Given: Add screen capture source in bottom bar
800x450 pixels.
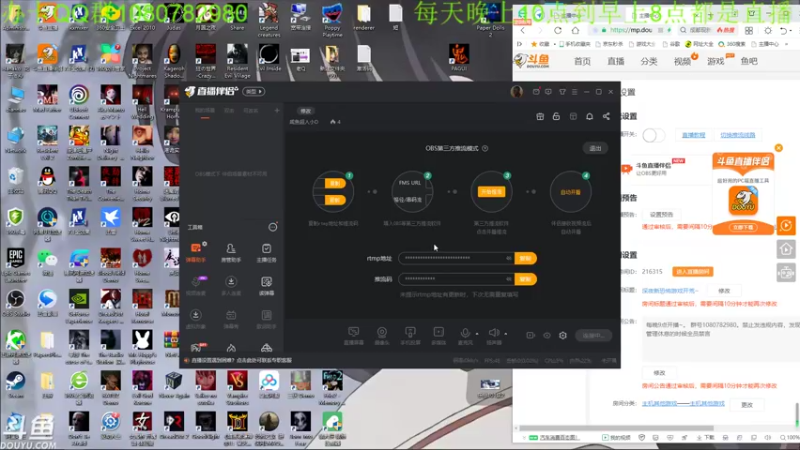Looking at the screenshot, I should click(x=354, y=335).
